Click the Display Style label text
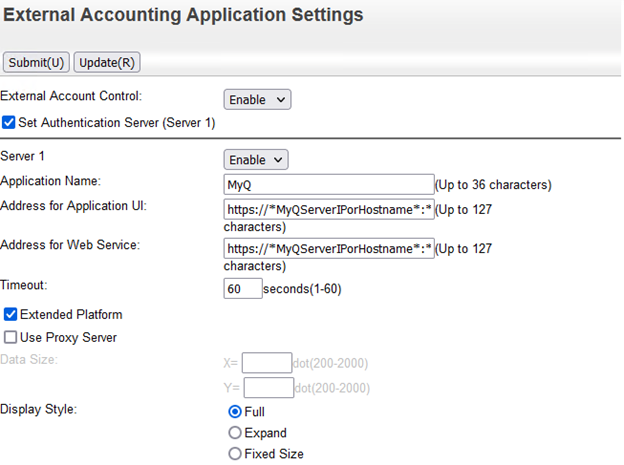This screenshot has height=465, width=624. point(37,410)
